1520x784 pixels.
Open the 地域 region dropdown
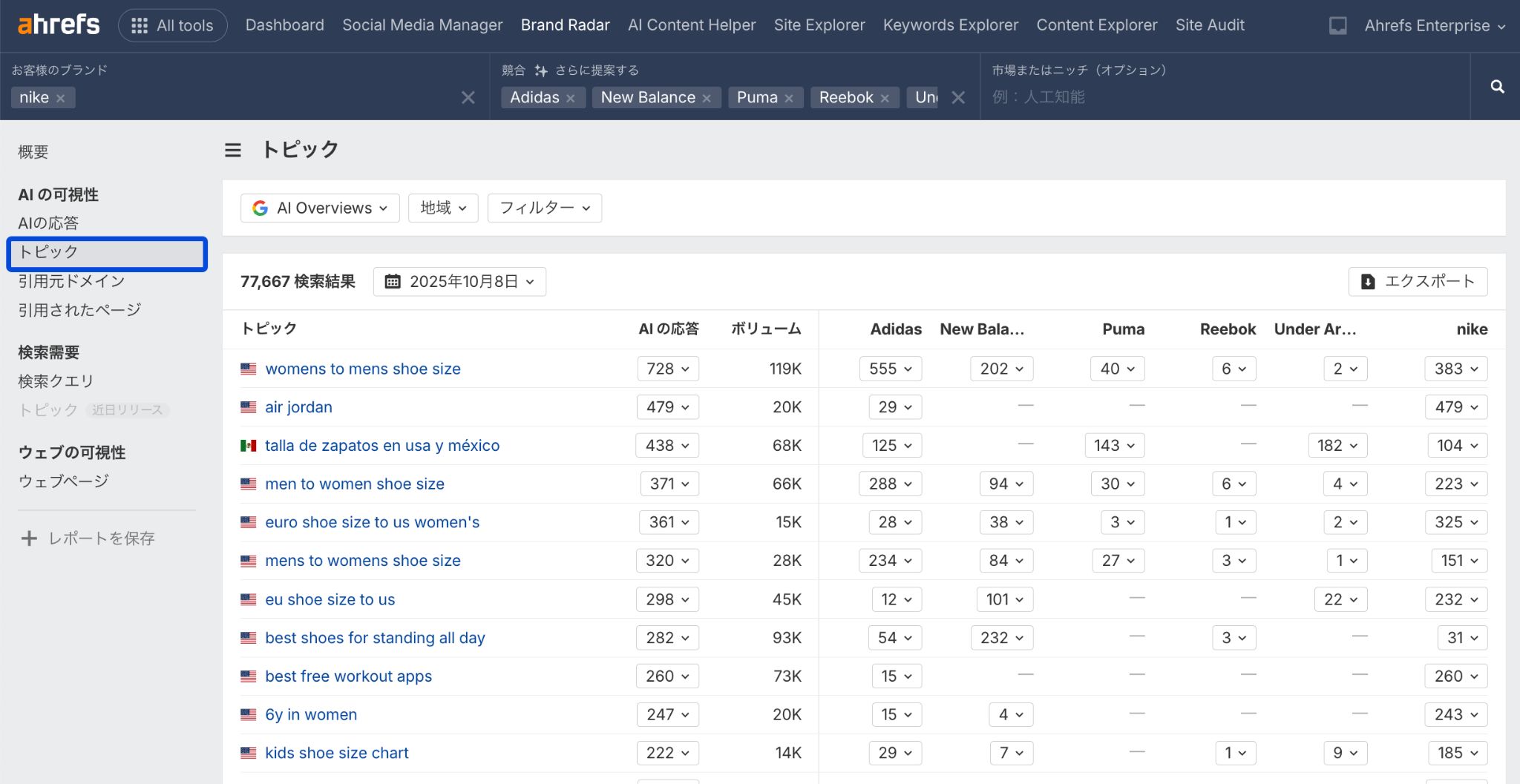click(443, 208)
